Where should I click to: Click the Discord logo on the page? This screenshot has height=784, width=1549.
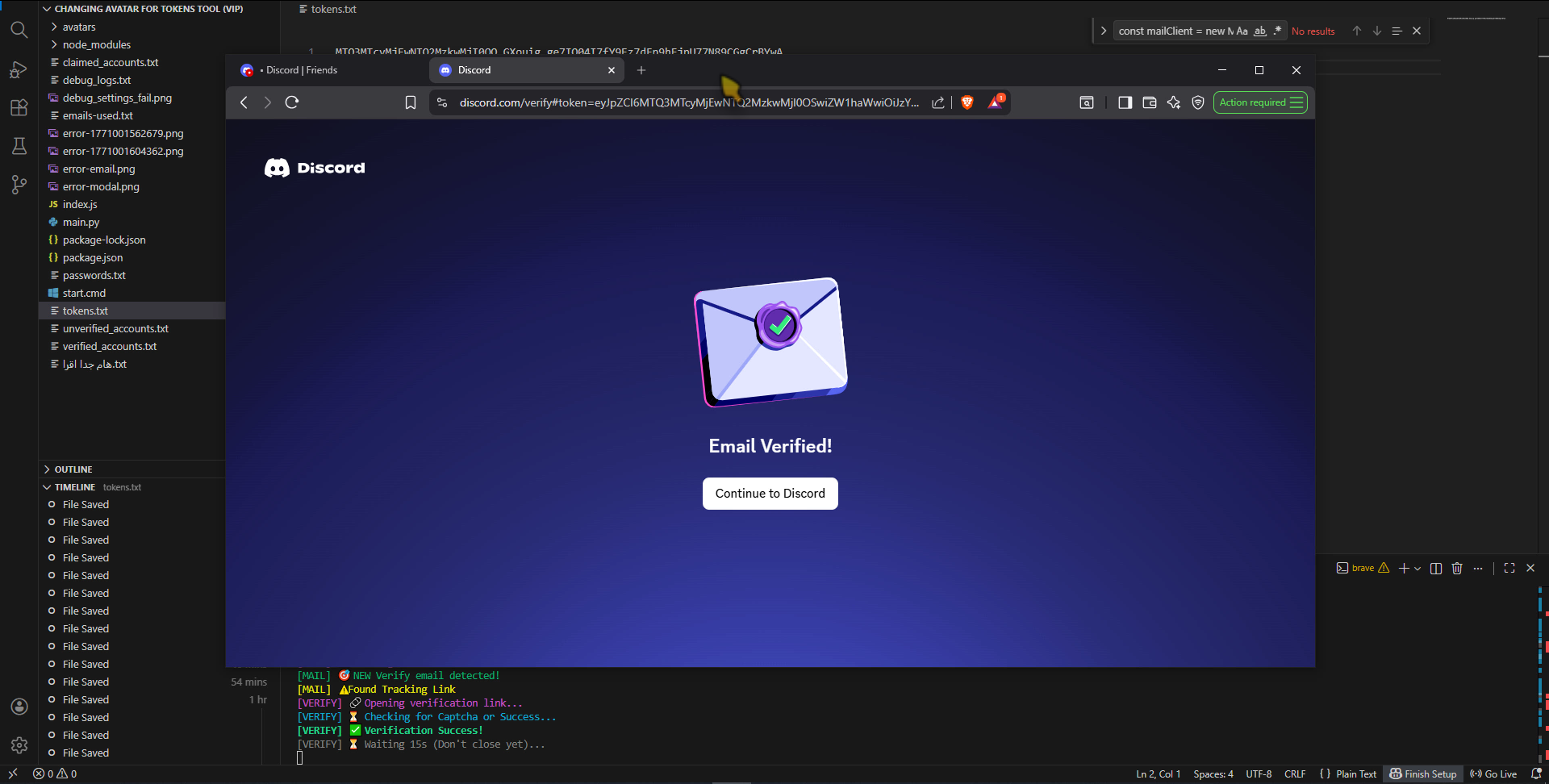(x=315, y=168)
